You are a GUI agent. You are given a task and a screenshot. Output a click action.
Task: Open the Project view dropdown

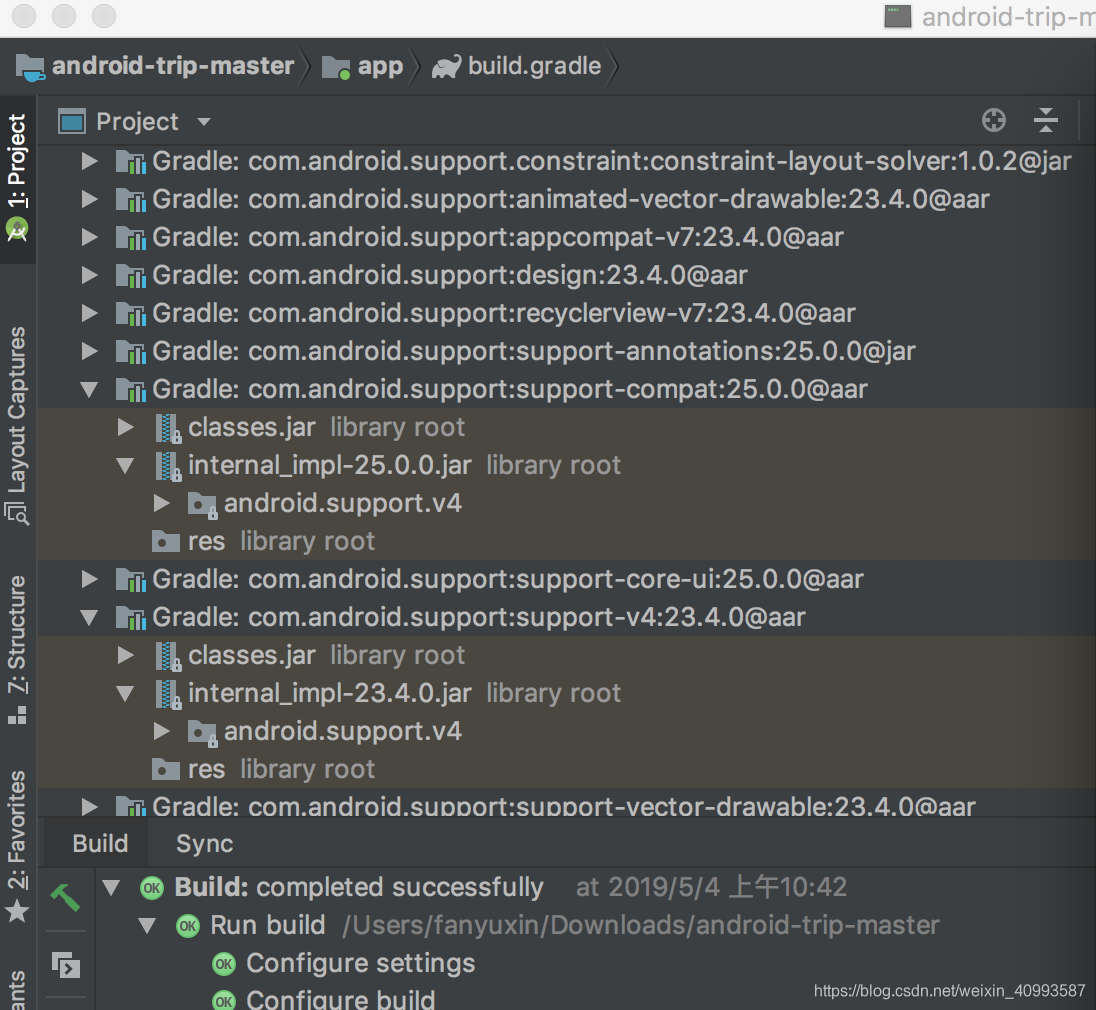tap(203, 122)
